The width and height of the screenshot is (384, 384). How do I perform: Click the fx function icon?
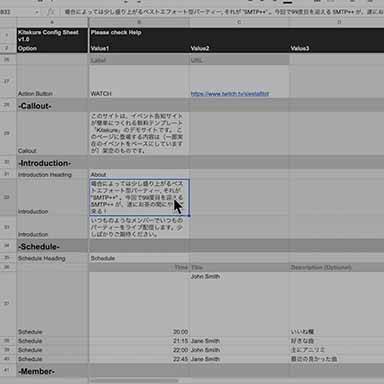coord(51,12)
